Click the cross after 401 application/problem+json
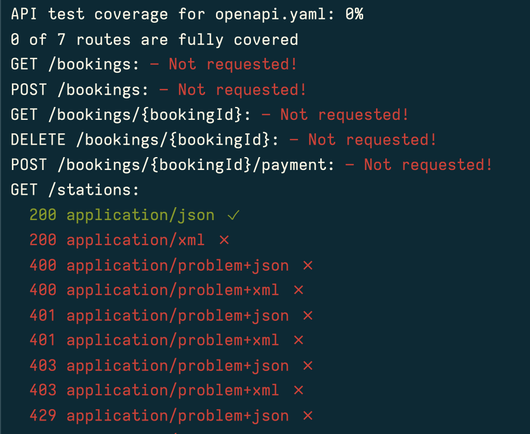 pos(308,315)
